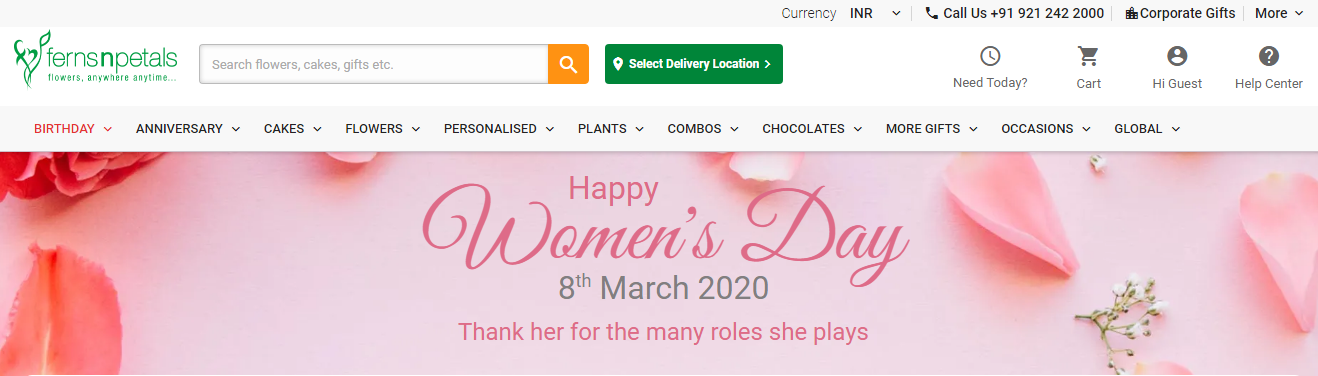Open the Help Center question mark icon
This screenshot has height=376, width=1318.
1269,56
